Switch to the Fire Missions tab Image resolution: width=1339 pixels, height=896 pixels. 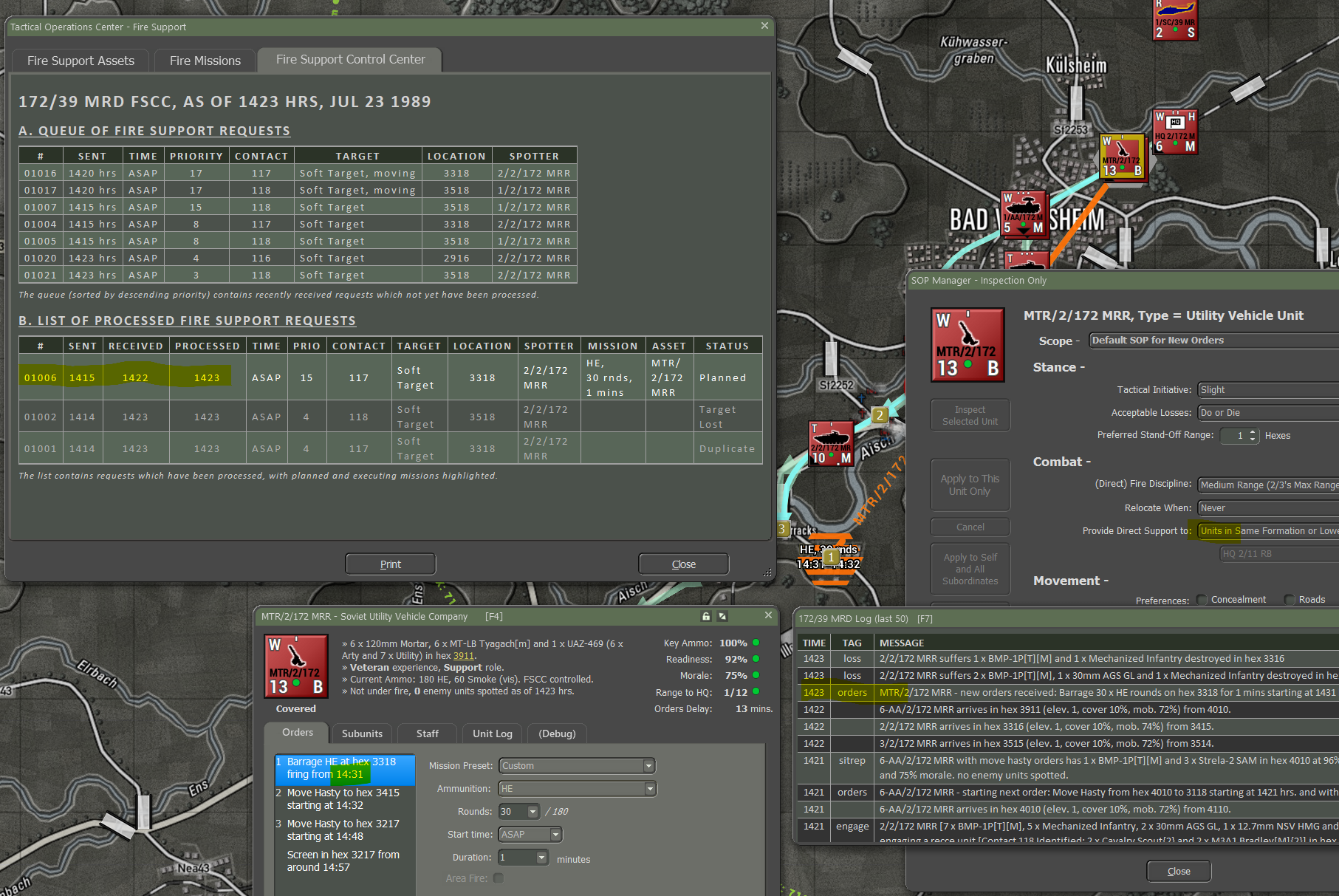pyautogui.click(x=205, y=61)
